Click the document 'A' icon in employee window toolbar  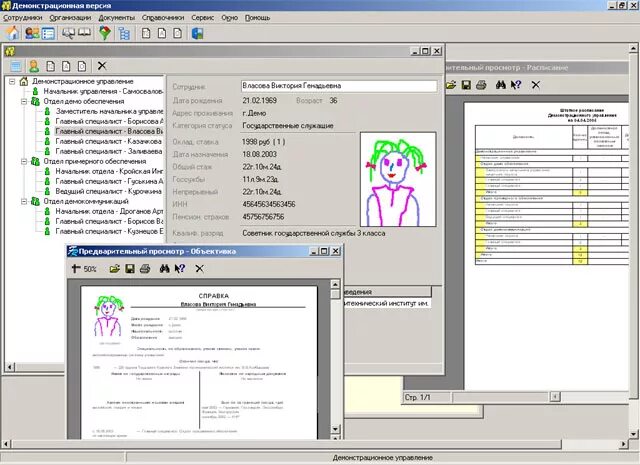(66, 66)
